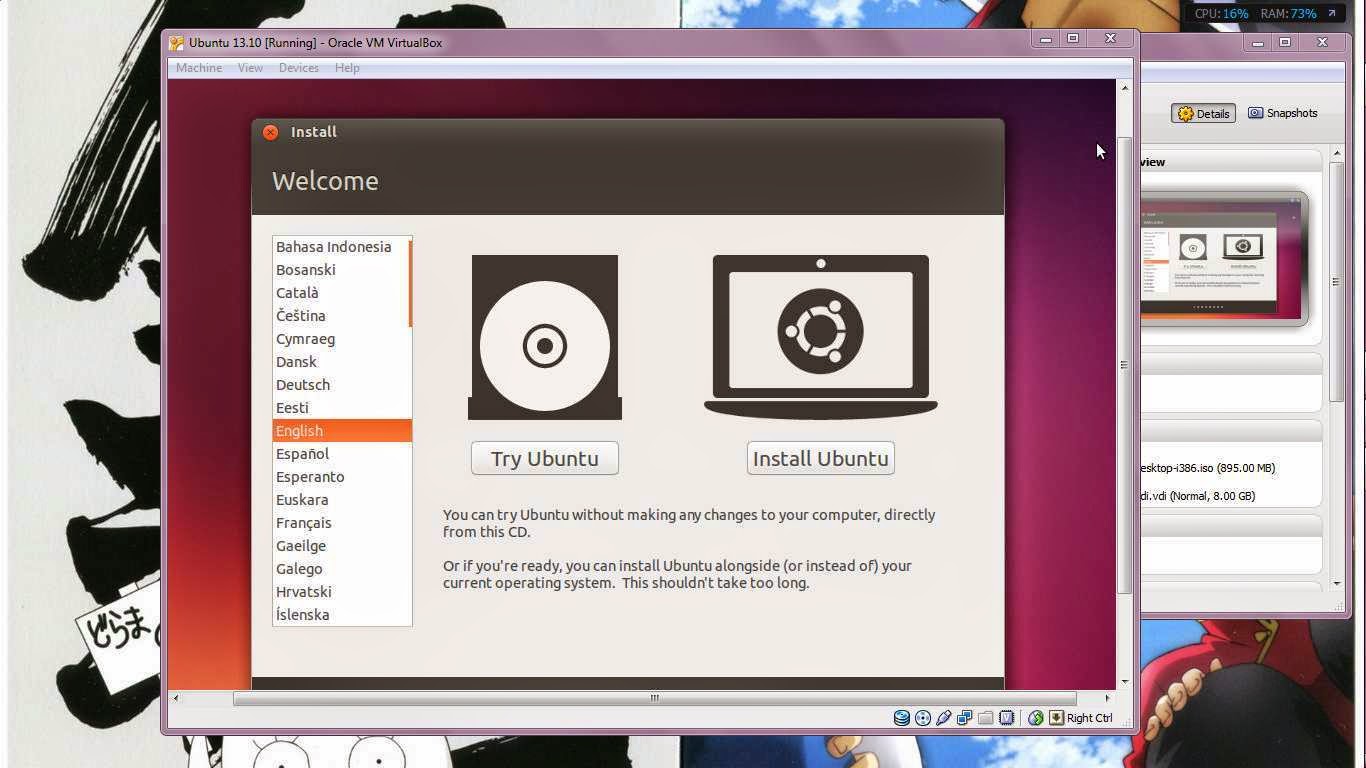Select Eesti language
The width and height of the screenshot is (1366, 768).
pos(341,408)
